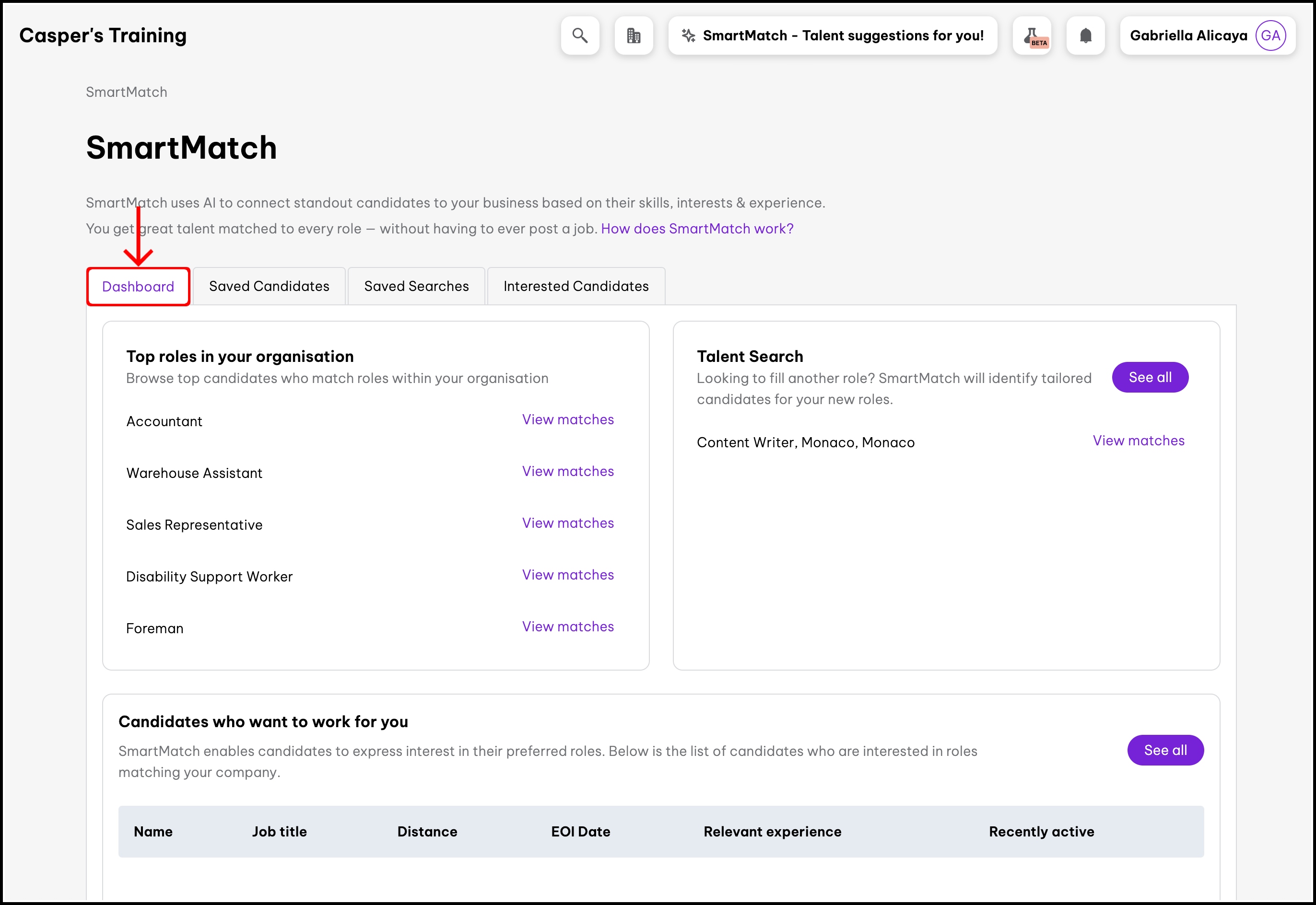Screen dimensions: 1316x905
Task: Go to the Saved Searches tab
Action: pyautogui.click(x=416, y=286)
